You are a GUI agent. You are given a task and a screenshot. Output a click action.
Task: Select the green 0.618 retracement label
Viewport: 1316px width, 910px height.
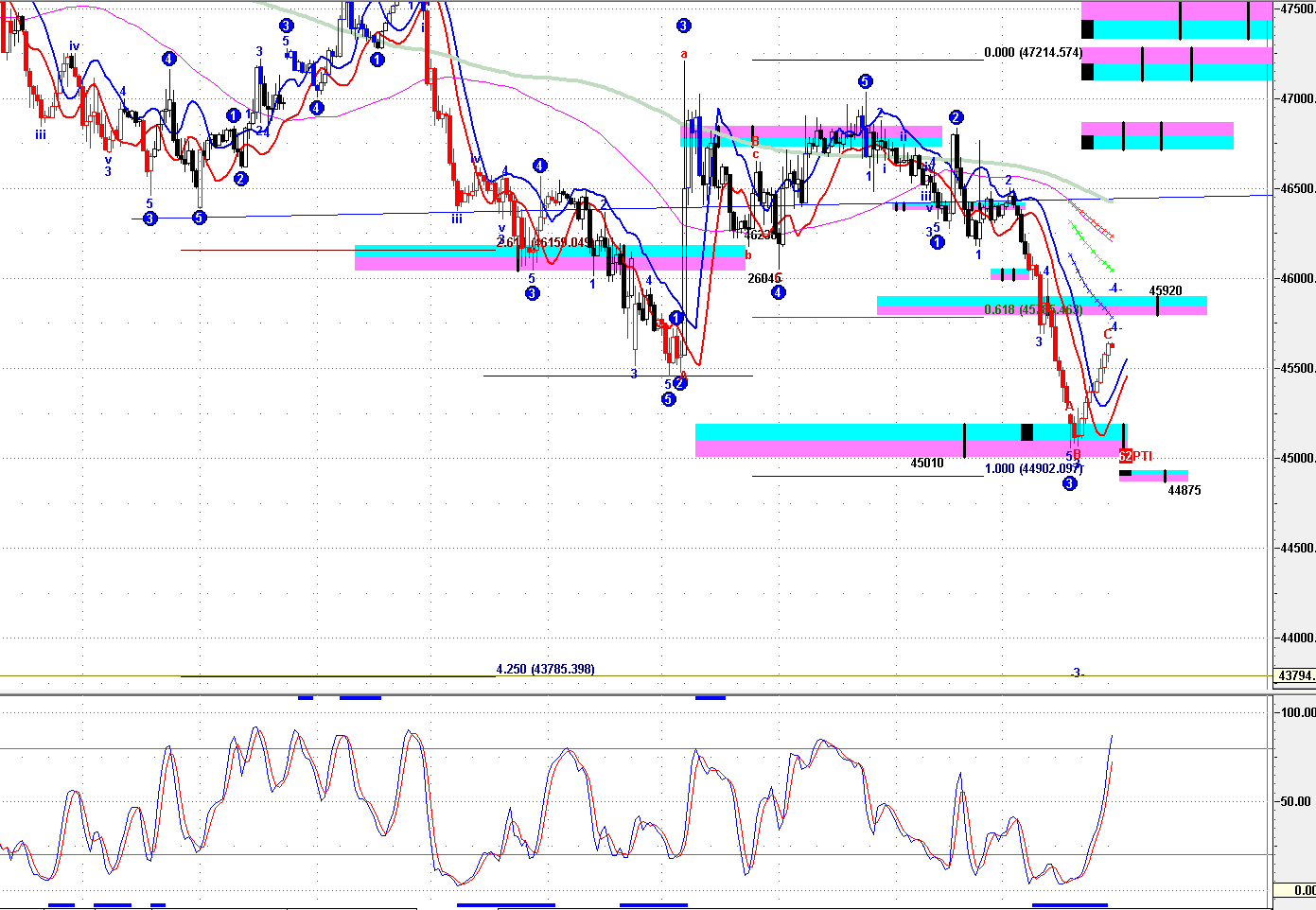(x=1032, y=309)
